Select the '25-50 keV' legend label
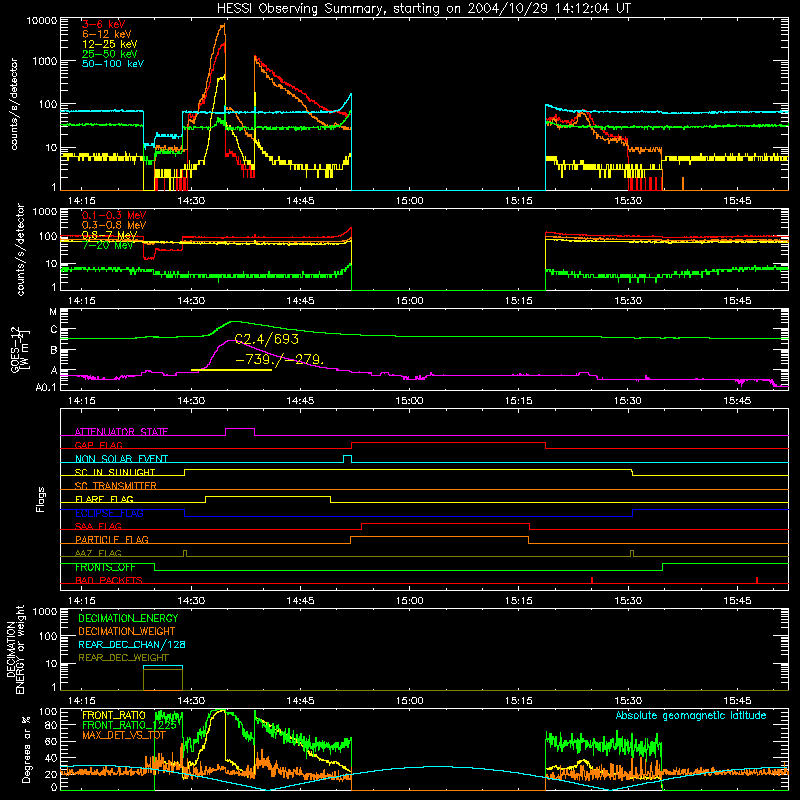Image resolution: width=800 pixels, height=800 pixels. (x=110, y=54)
